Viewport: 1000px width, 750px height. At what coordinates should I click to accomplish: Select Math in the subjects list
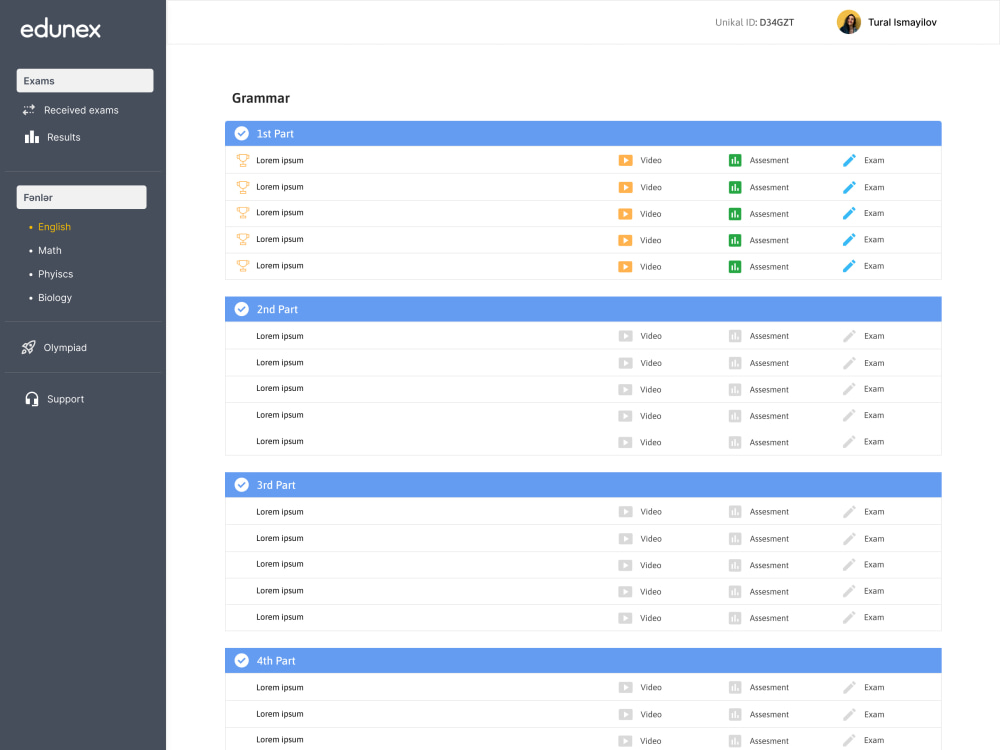click(50, 251)
